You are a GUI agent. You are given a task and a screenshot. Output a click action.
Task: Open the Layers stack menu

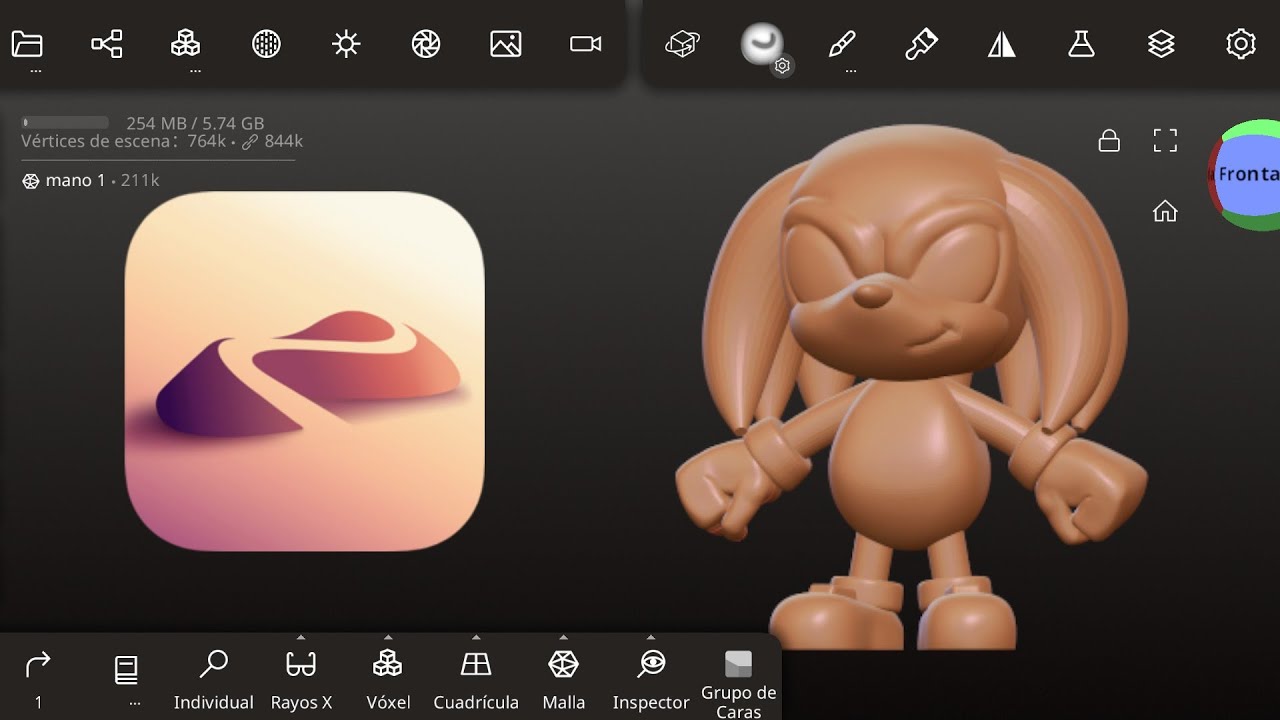[1161, 44]
